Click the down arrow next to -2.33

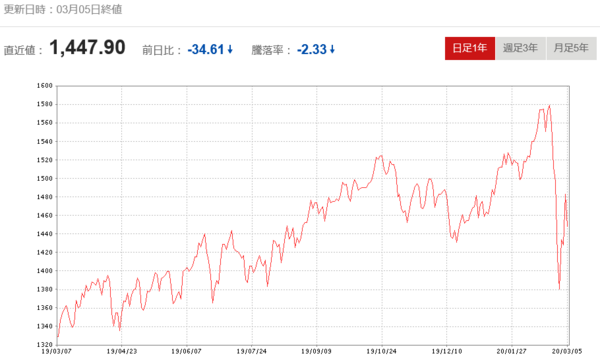[x=332, y=49]
